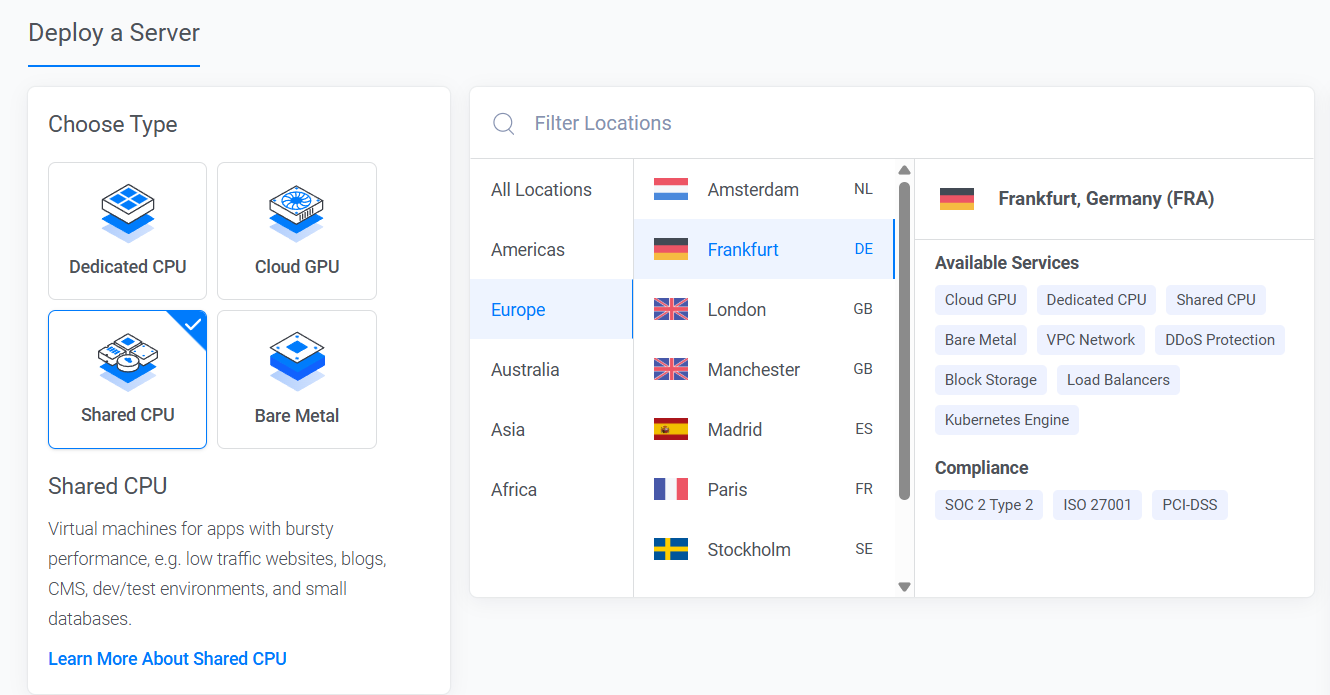Click the Manchester location name
The height and width of the screenshot is (695, 1330).
point(754,369)
